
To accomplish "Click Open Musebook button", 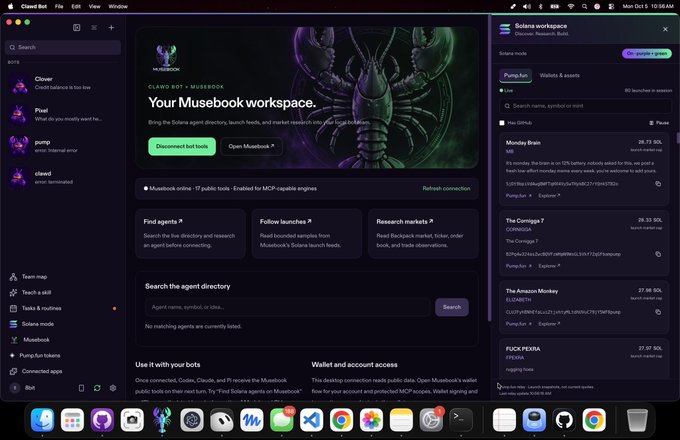I will pyautogui.click(x=252, y=147).
